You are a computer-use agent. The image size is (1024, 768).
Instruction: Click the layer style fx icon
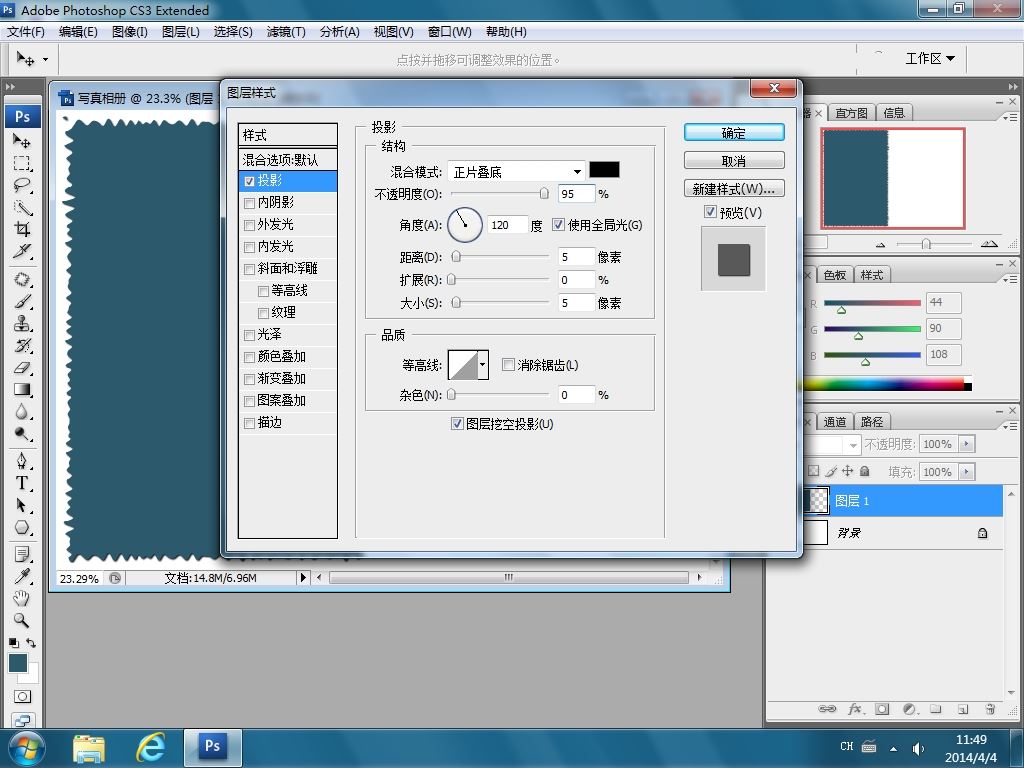855,709
